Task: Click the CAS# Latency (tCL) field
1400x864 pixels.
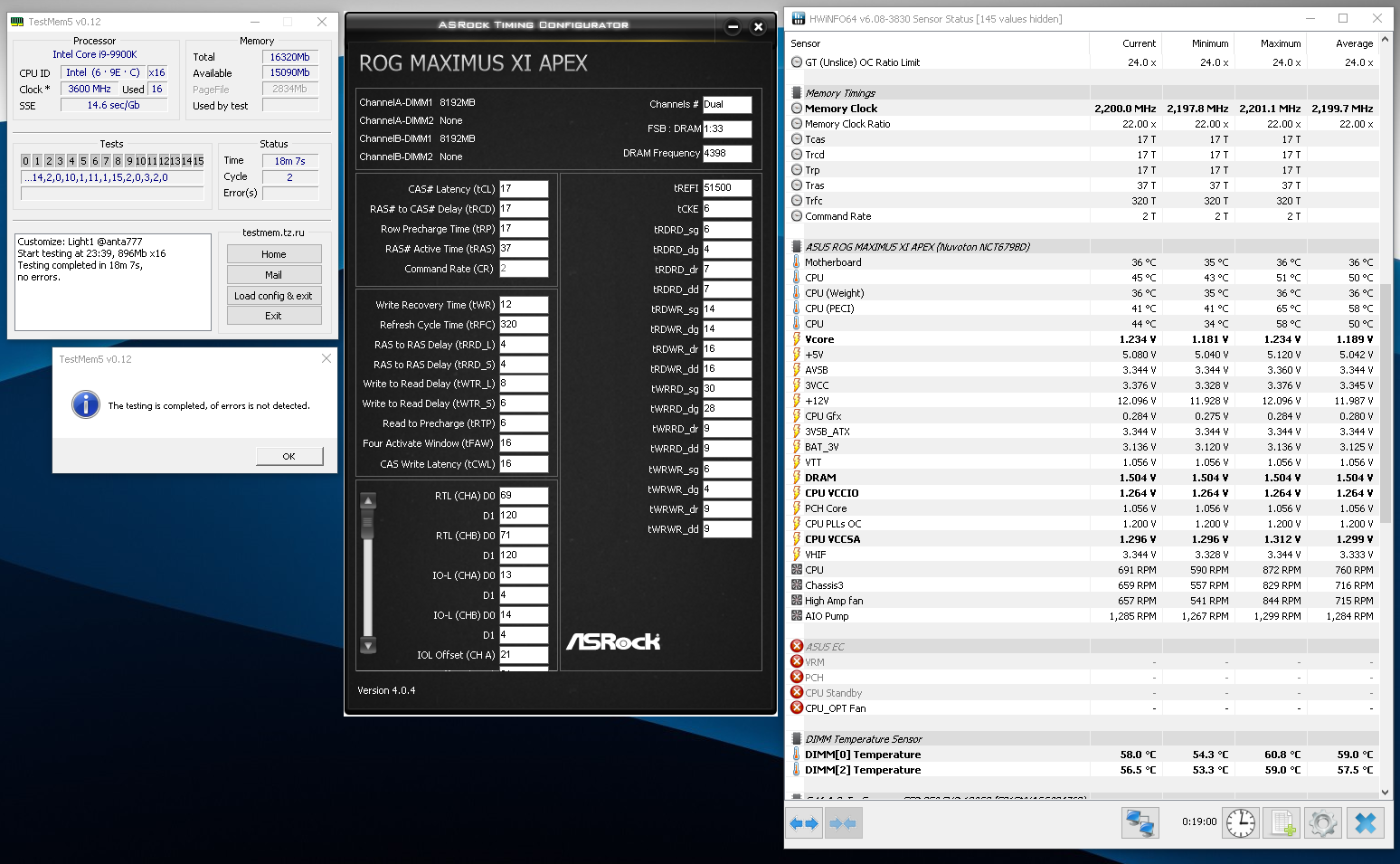Action: [524, 189]
